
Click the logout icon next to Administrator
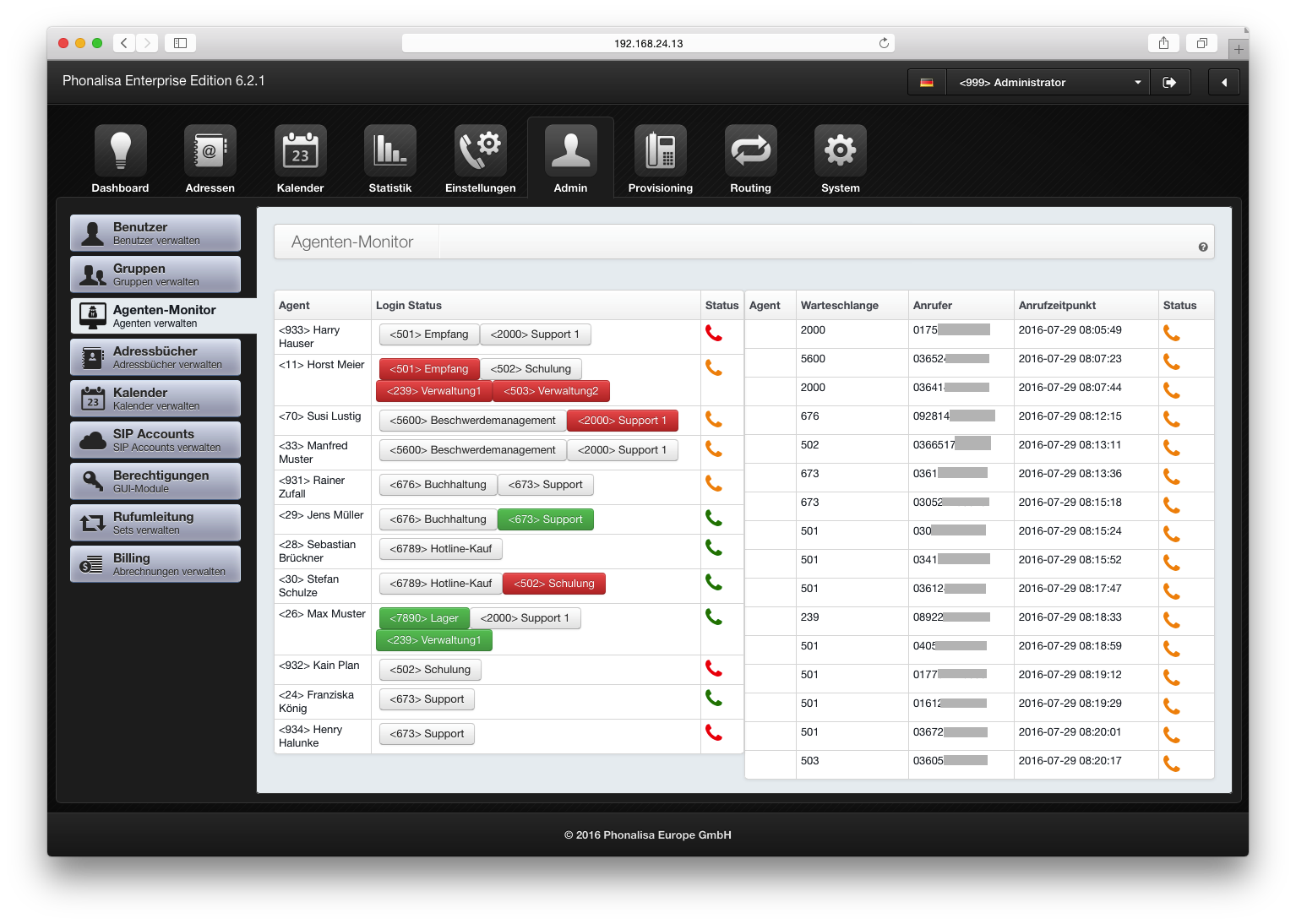tap(1169, 82)
